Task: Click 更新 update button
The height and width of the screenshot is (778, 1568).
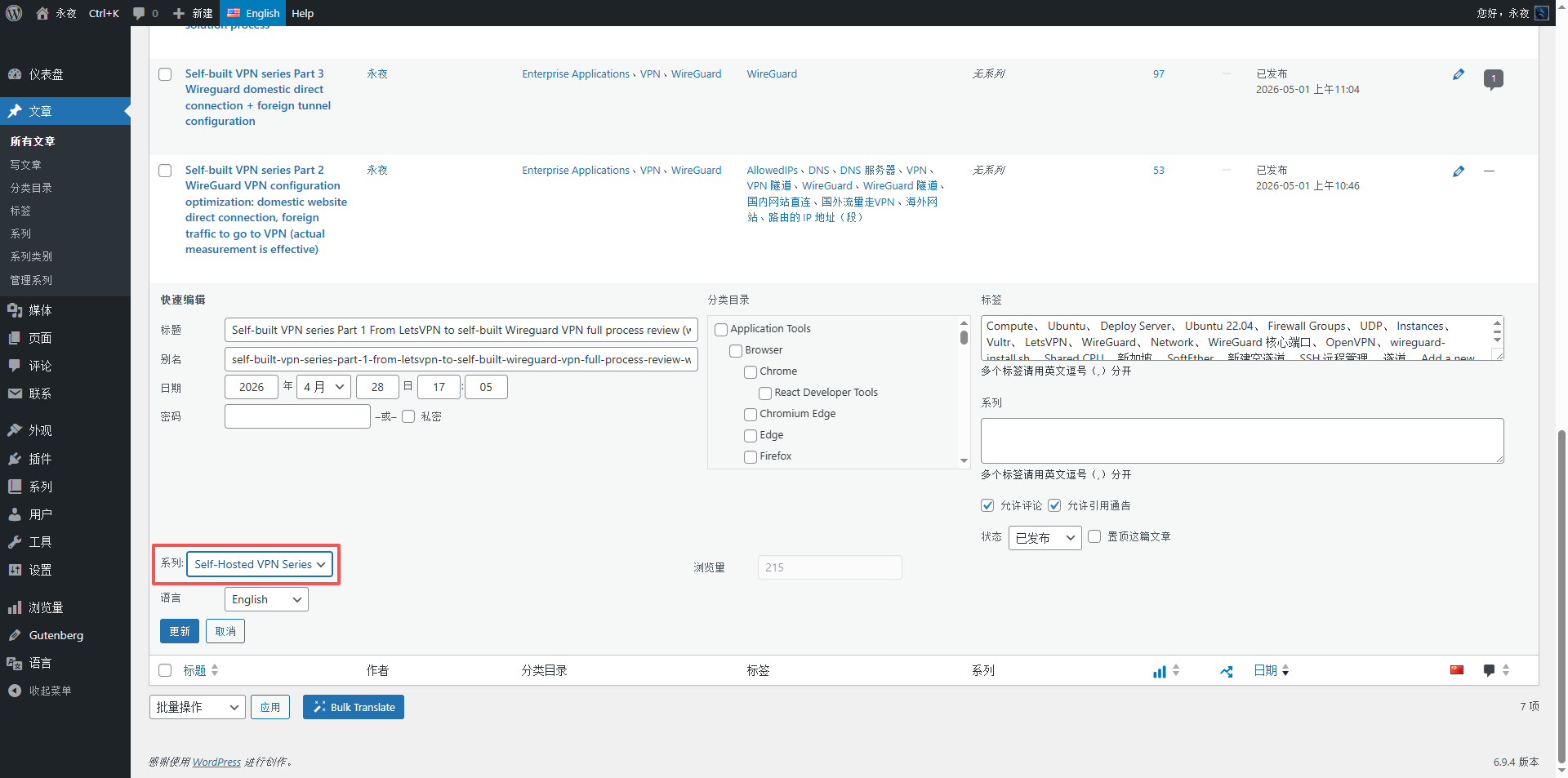Action: pyautogui.click(x=180, y=631)
